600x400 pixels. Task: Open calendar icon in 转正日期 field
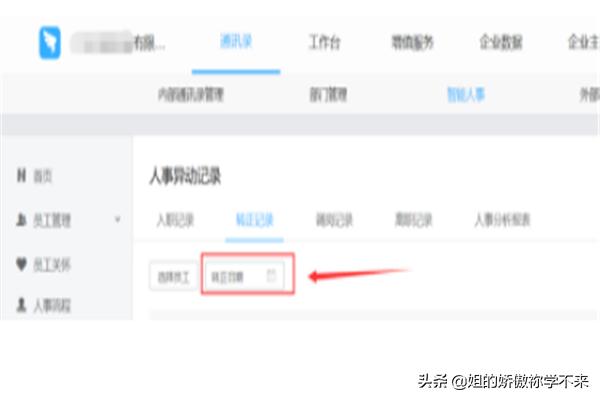[x=271, y=275]
